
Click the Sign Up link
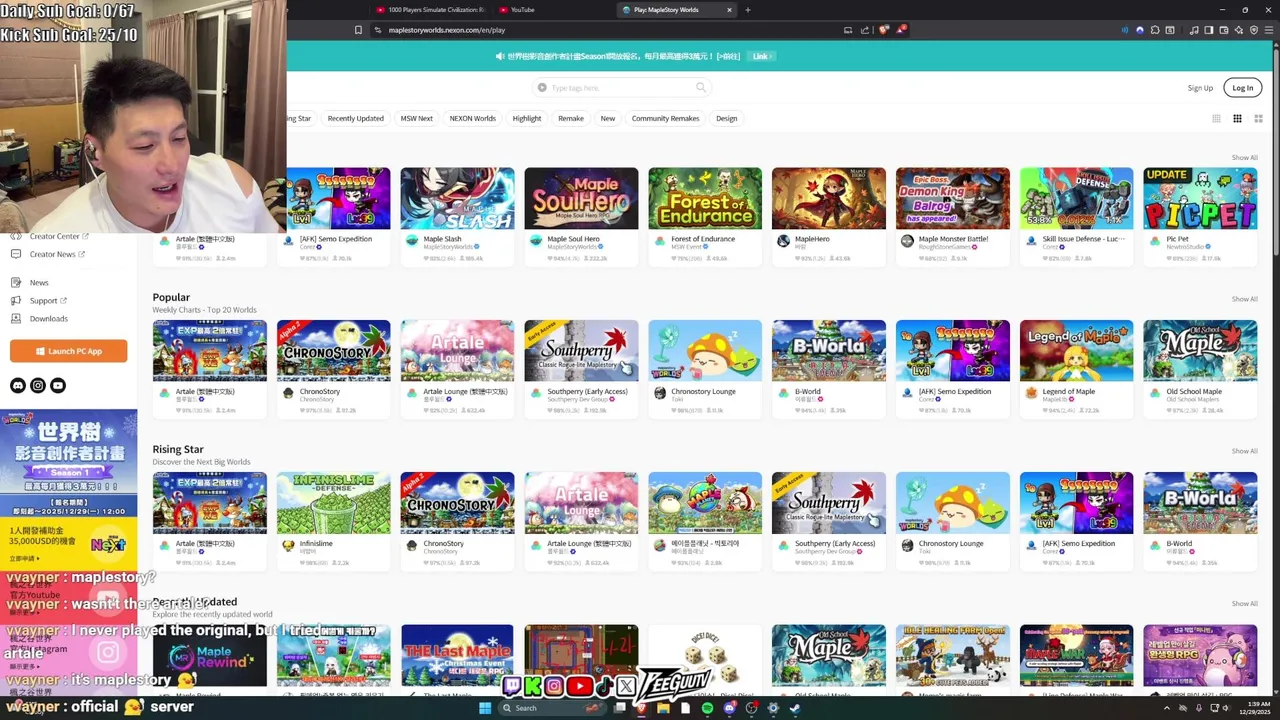click(1200, 88)
